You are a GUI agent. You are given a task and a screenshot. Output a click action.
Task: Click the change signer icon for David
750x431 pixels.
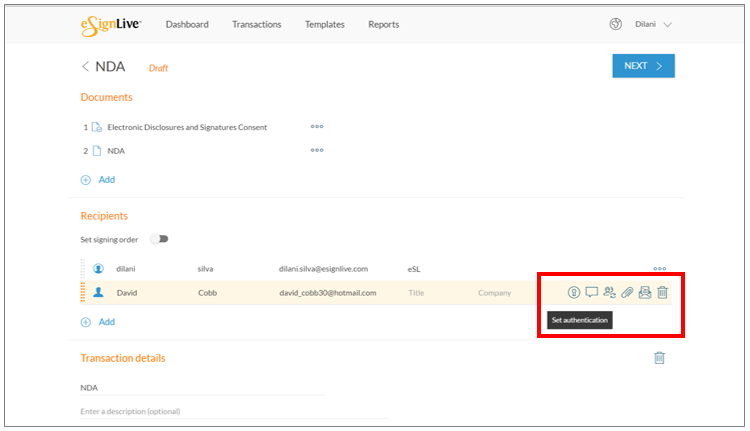point(609,292)
